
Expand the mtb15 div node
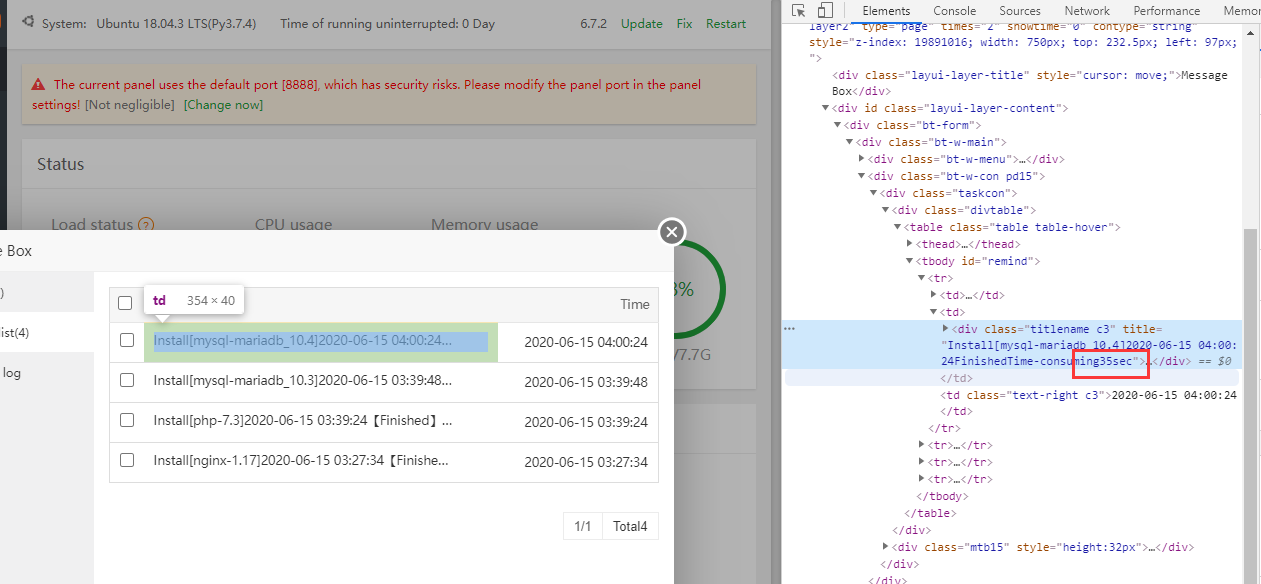tap(886, 547)
